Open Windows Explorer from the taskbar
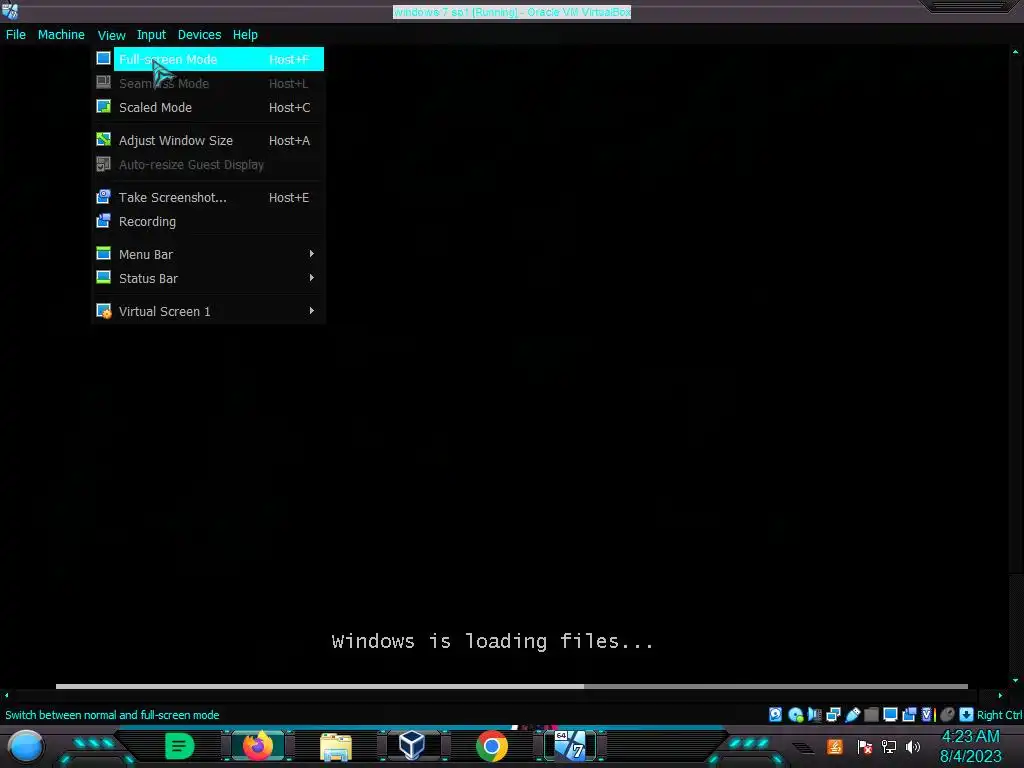 (336, 746)
